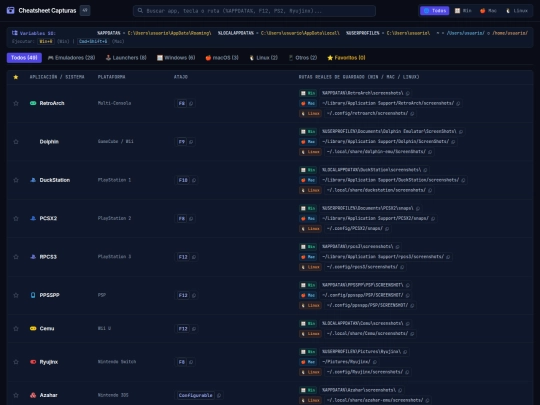Switch to the Emuladores (28) tab

(71, 58)
